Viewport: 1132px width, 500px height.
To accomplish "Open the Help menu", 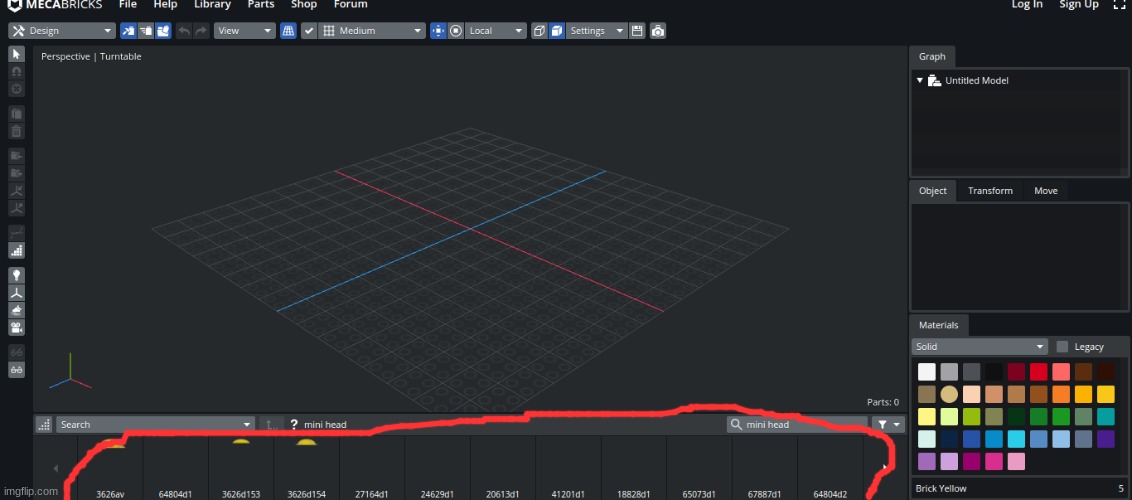I will coord(165,4).
